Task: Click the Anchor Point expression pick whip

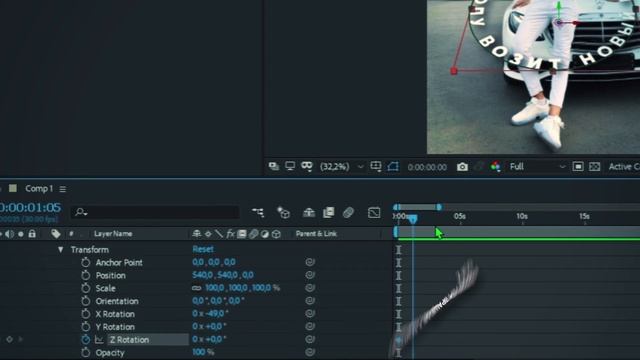Action: (310, 262)
